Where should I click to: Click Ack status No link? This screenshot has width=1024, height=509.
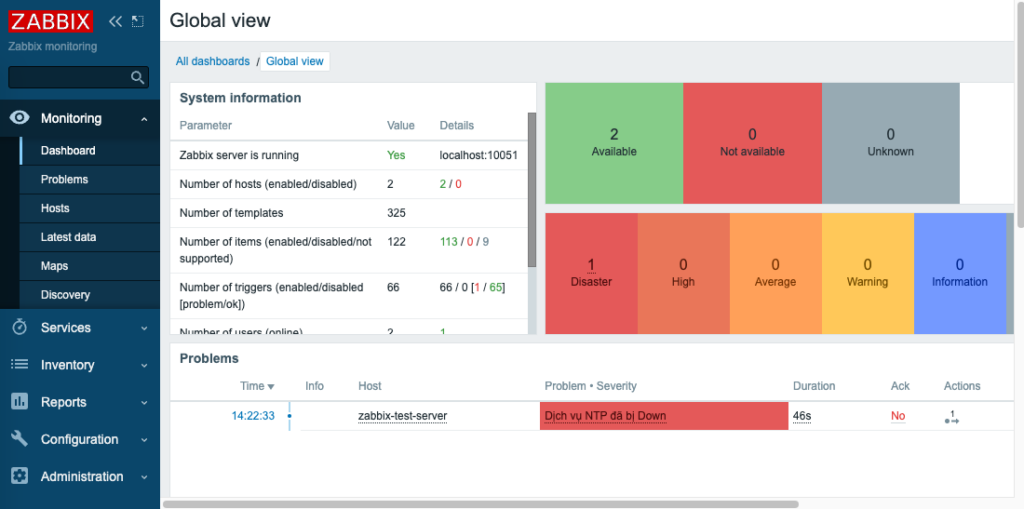click(898, 416)
